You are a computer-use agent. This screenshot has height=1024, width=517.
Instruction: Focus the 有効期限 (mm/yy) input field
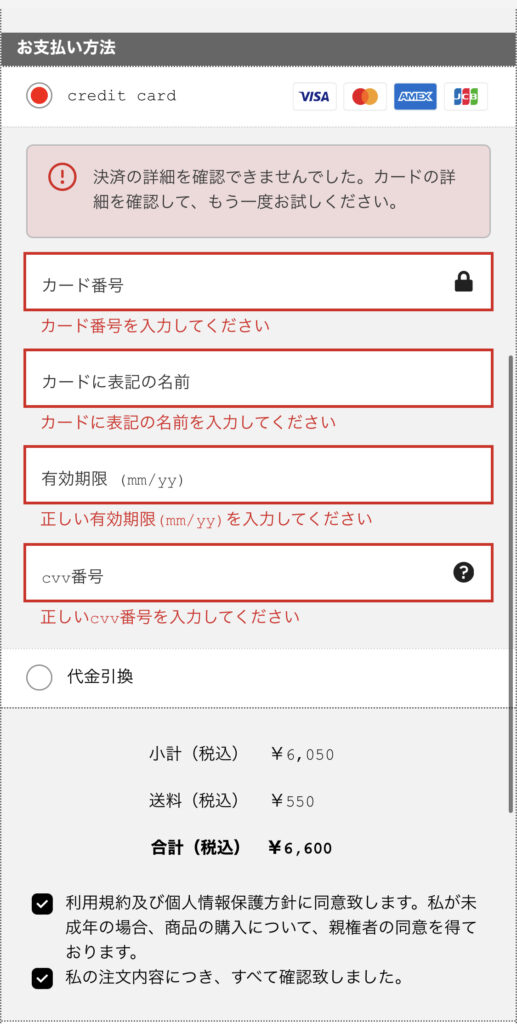[x=258, y=475]
